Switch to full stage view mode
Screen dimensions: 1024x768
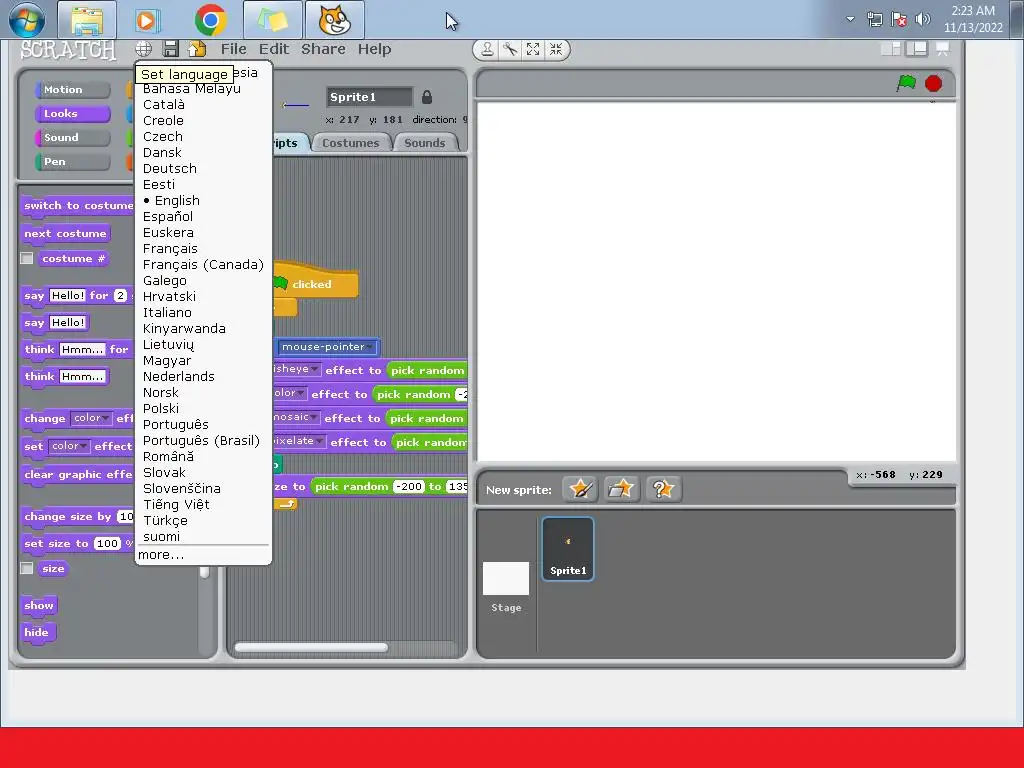pos(917,48)
